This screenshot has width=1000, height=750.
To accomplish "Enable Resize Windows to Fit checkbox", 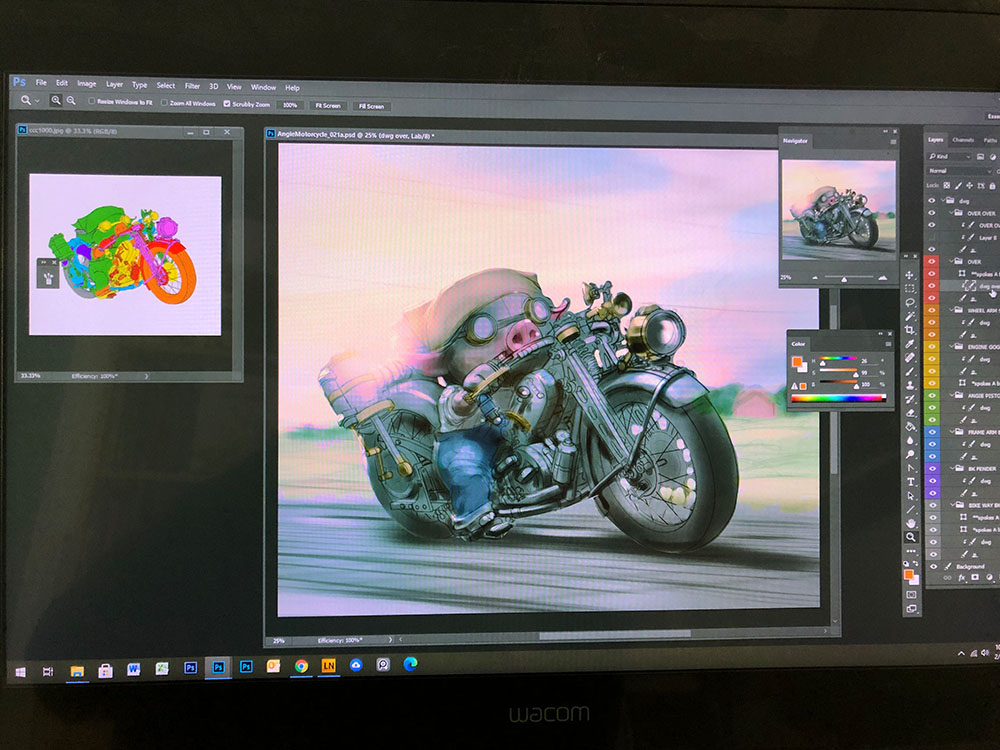I will coord(91,101).
